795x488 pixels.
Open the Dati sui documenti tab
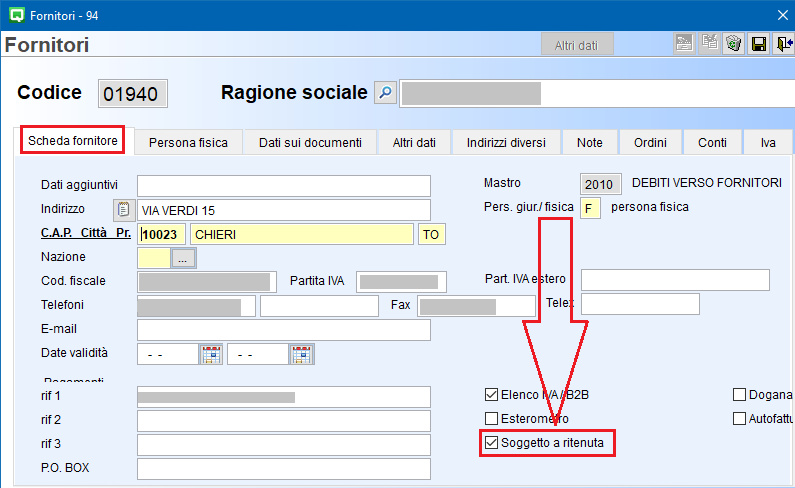pos(310,143)
